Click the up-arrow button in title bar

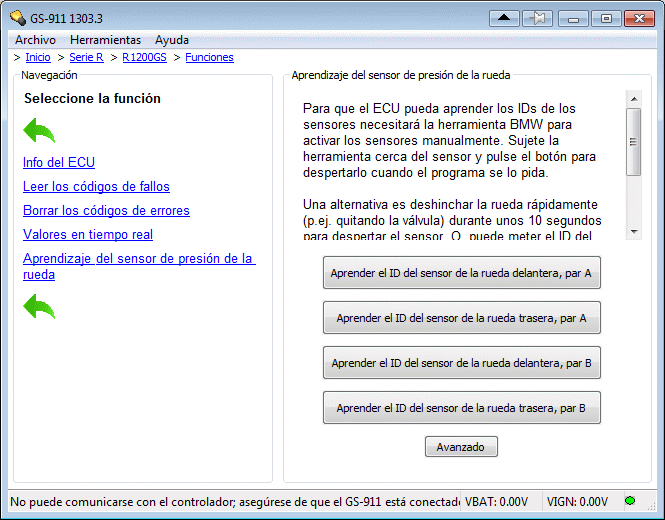tap(505, 18)
